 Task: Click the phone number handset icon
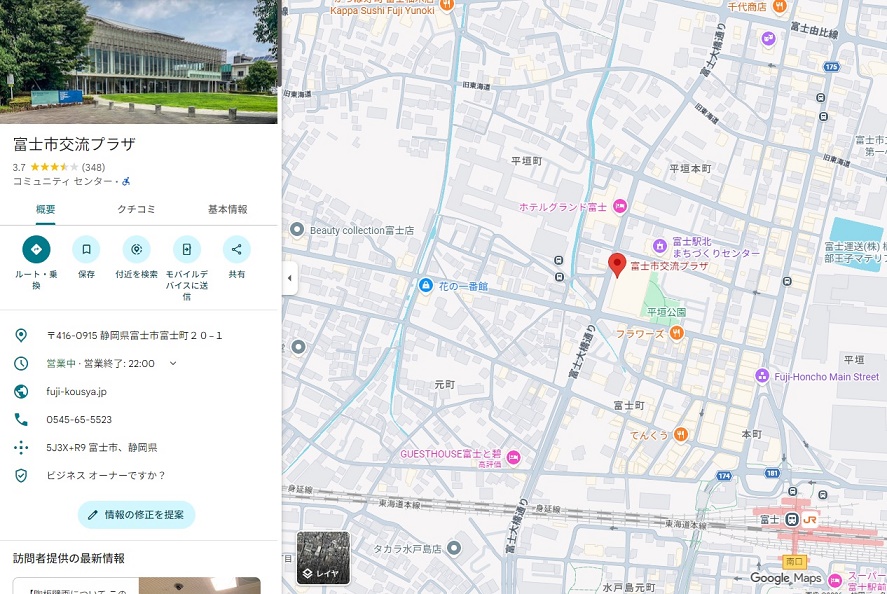[x=21, y=419]
